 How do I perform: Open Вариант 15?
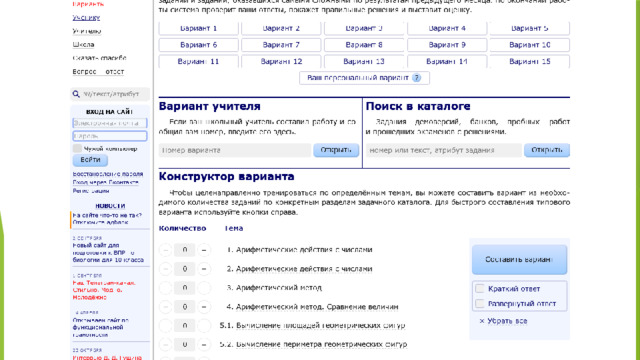click(x=530, y=61)
